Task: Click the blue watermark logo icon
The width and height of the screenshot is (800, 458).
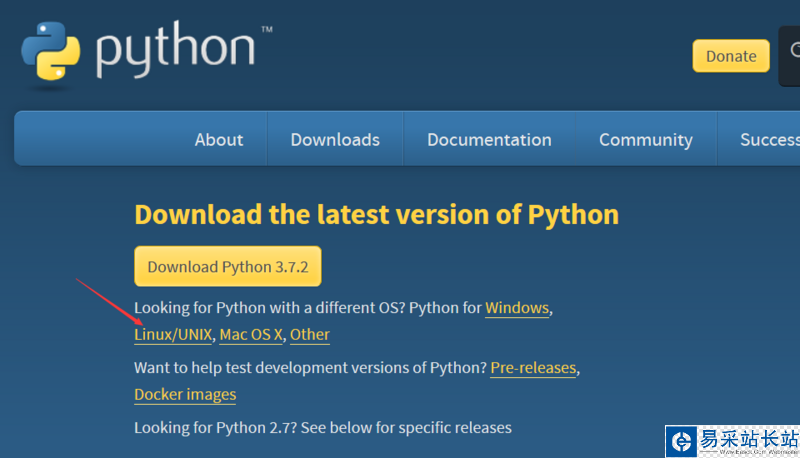Action: 682,441
